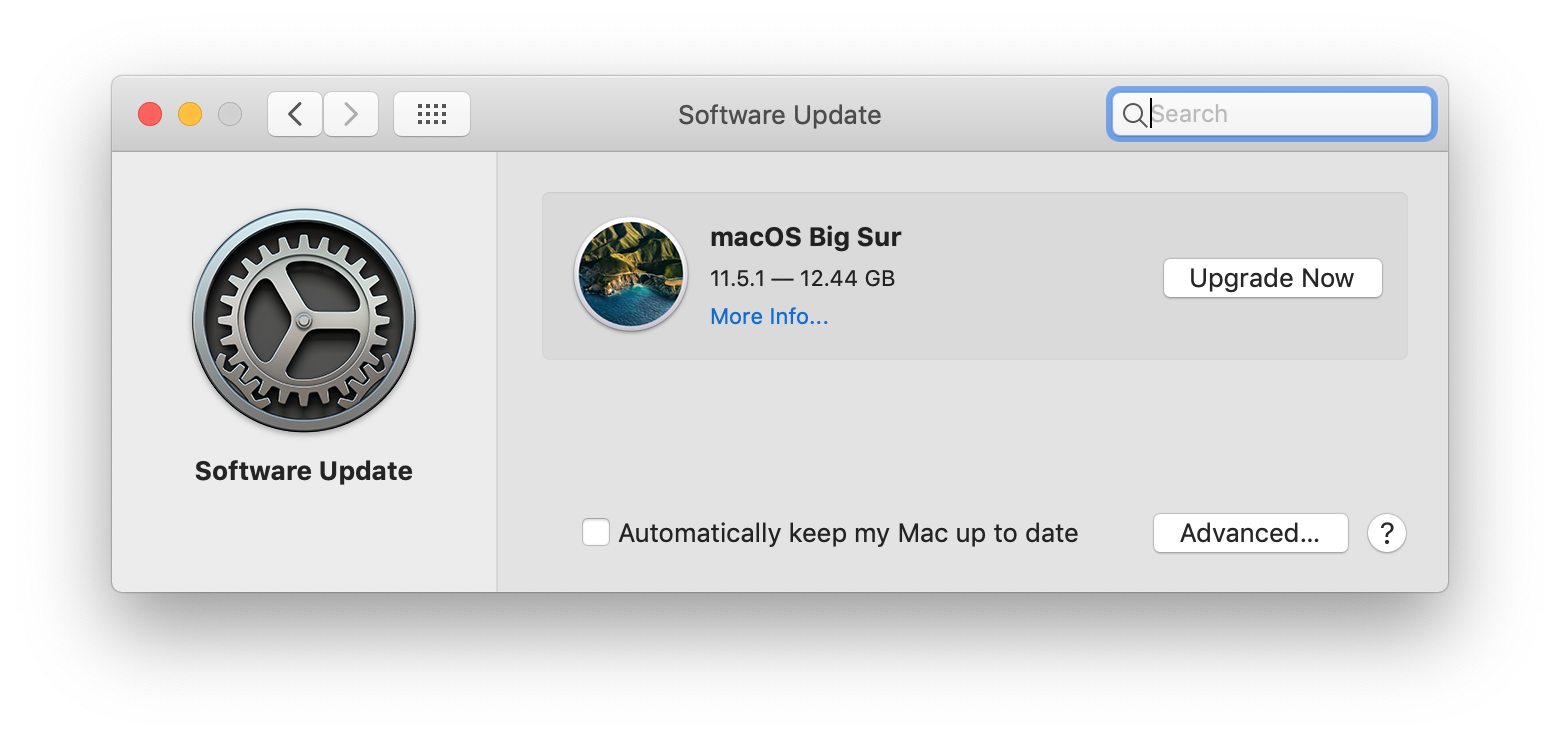Start upgrade with Upgrade Now button
This screenshot has width=1560, height=740.
(1272, 278)
